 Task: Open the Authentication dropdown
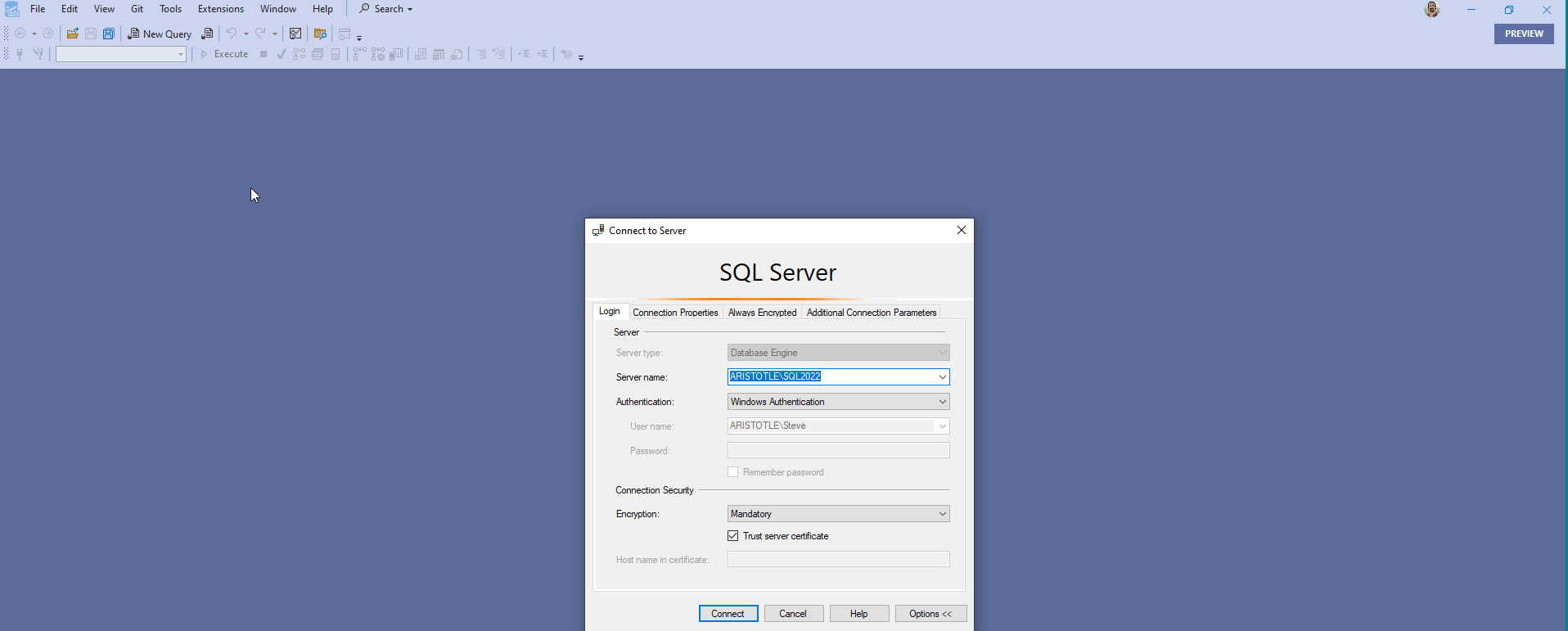(x=839, y=402)
